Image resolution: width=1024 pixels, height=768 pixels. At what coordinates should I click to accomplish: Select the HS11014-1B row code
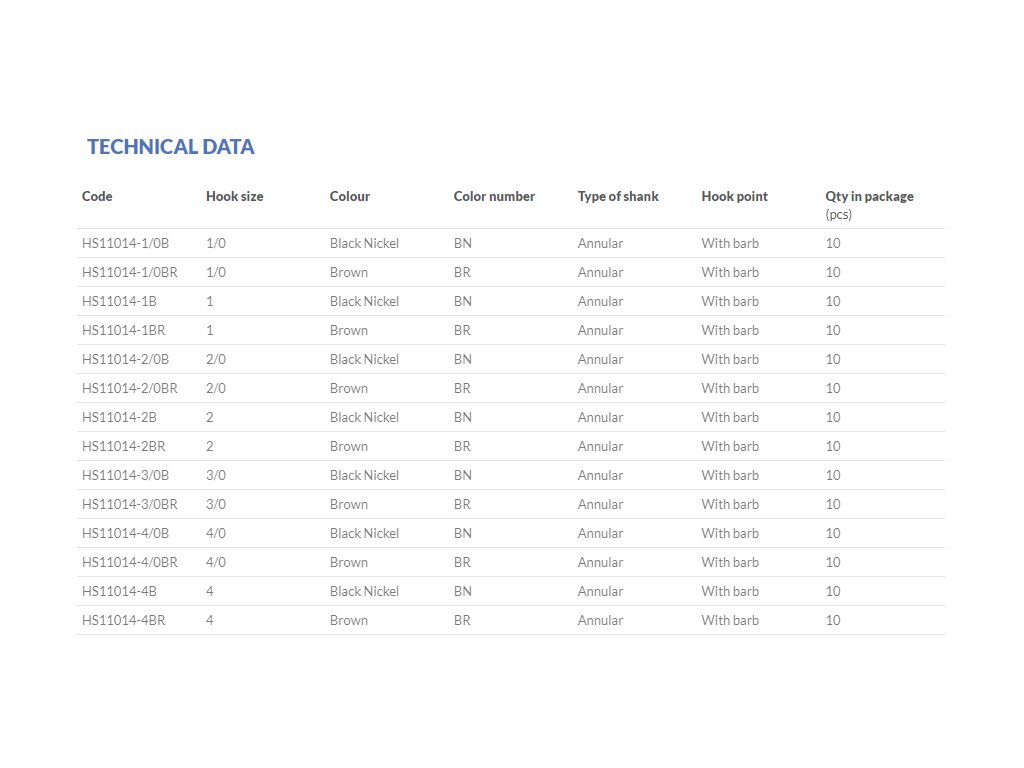tap(119, 301)
